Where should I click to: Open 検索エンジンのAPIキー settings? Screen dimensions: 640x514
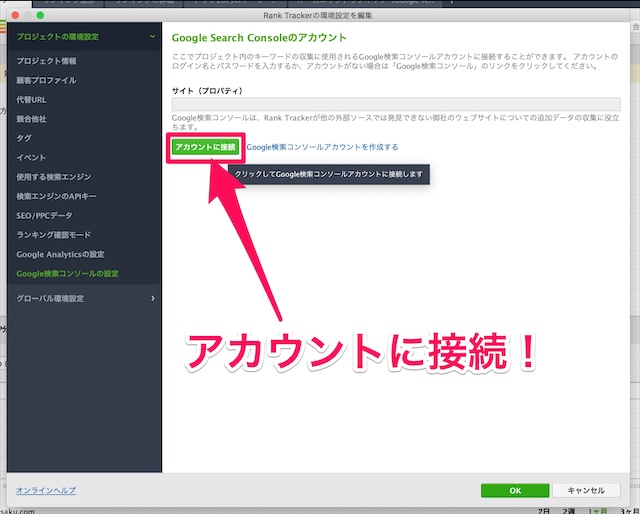pos(56,196)
